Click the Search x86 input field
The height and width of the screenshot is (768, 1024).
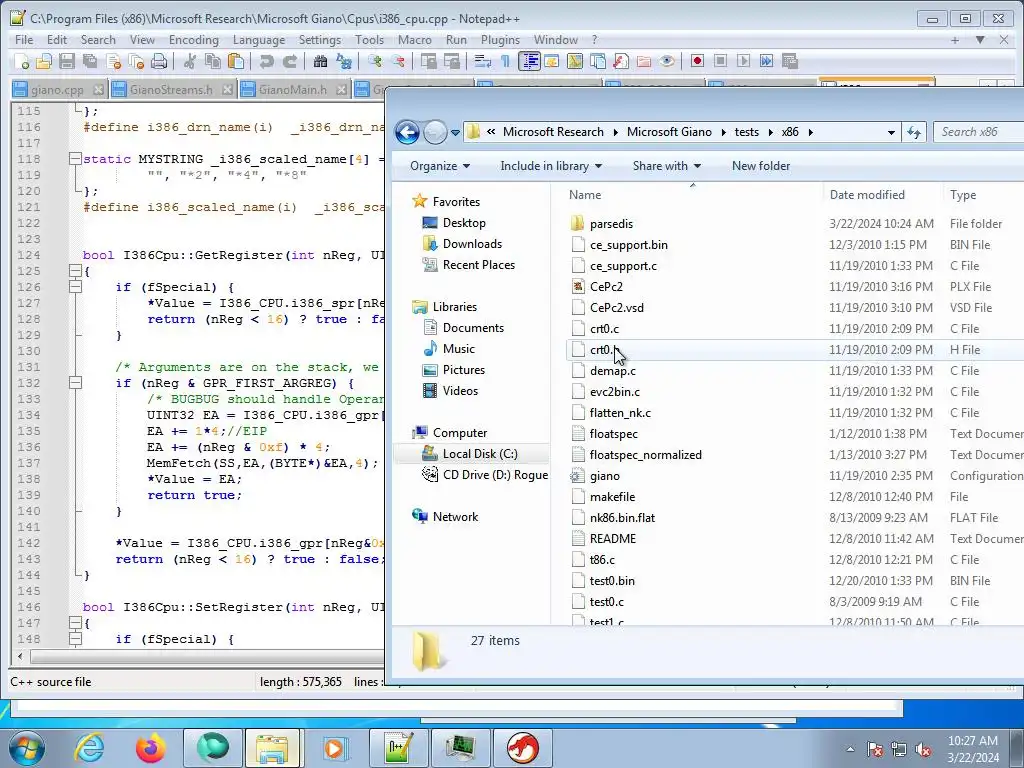(978, 132)
